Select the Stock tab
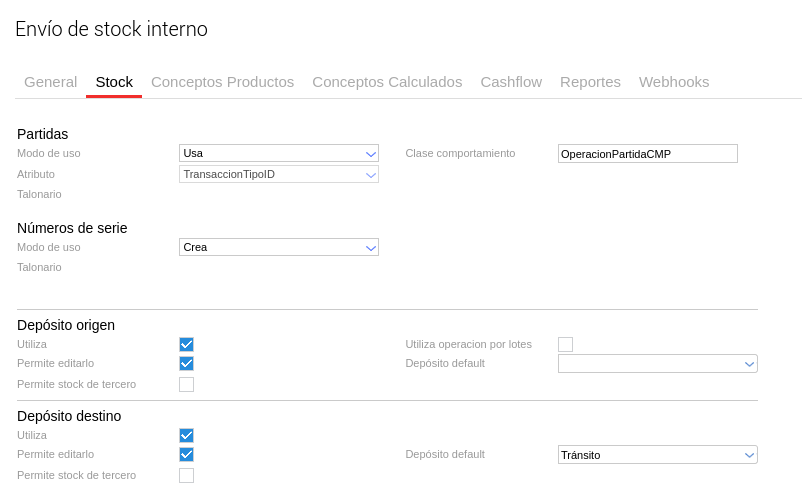The image size is (802, 489). 114,82
